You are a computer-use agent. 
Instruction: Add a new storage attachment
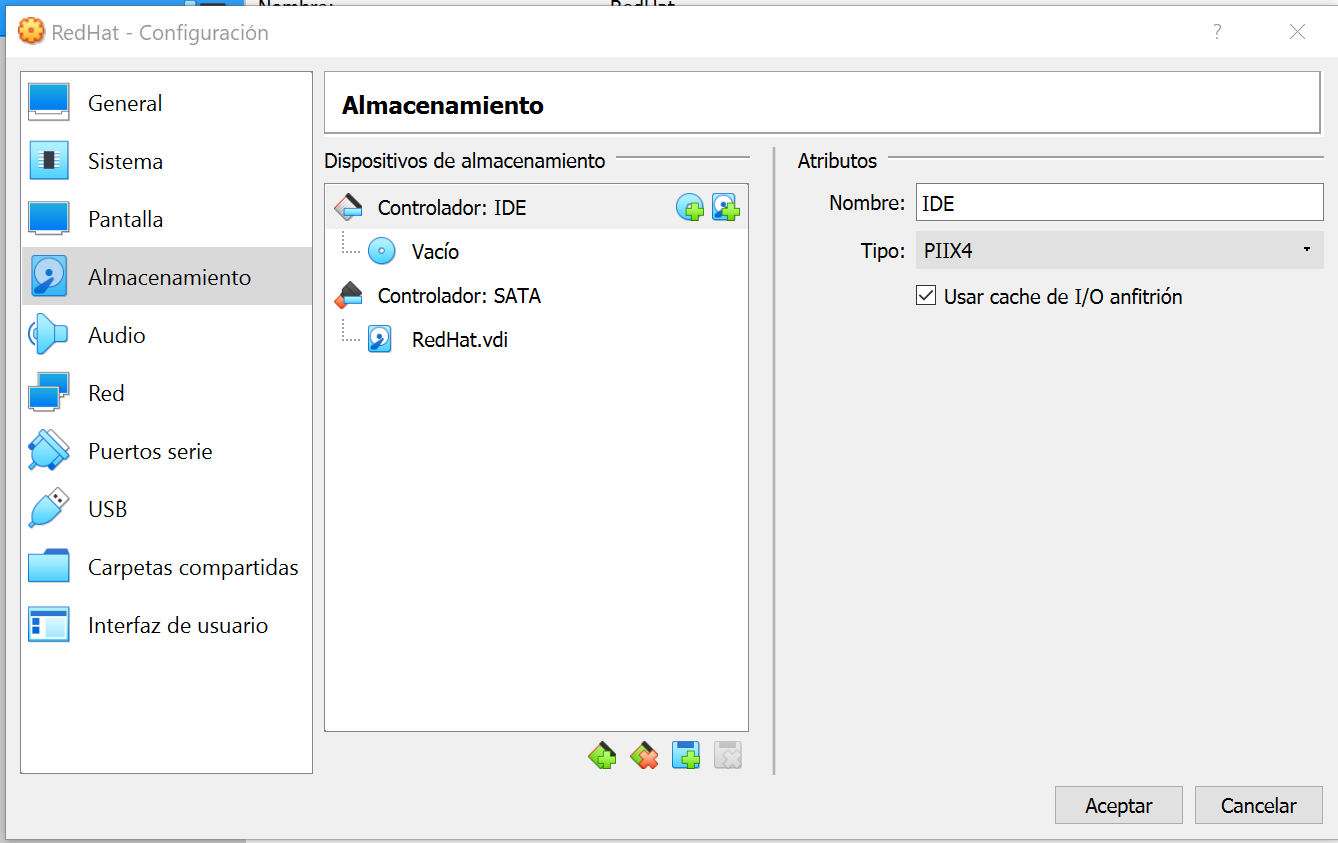[686, 756]
